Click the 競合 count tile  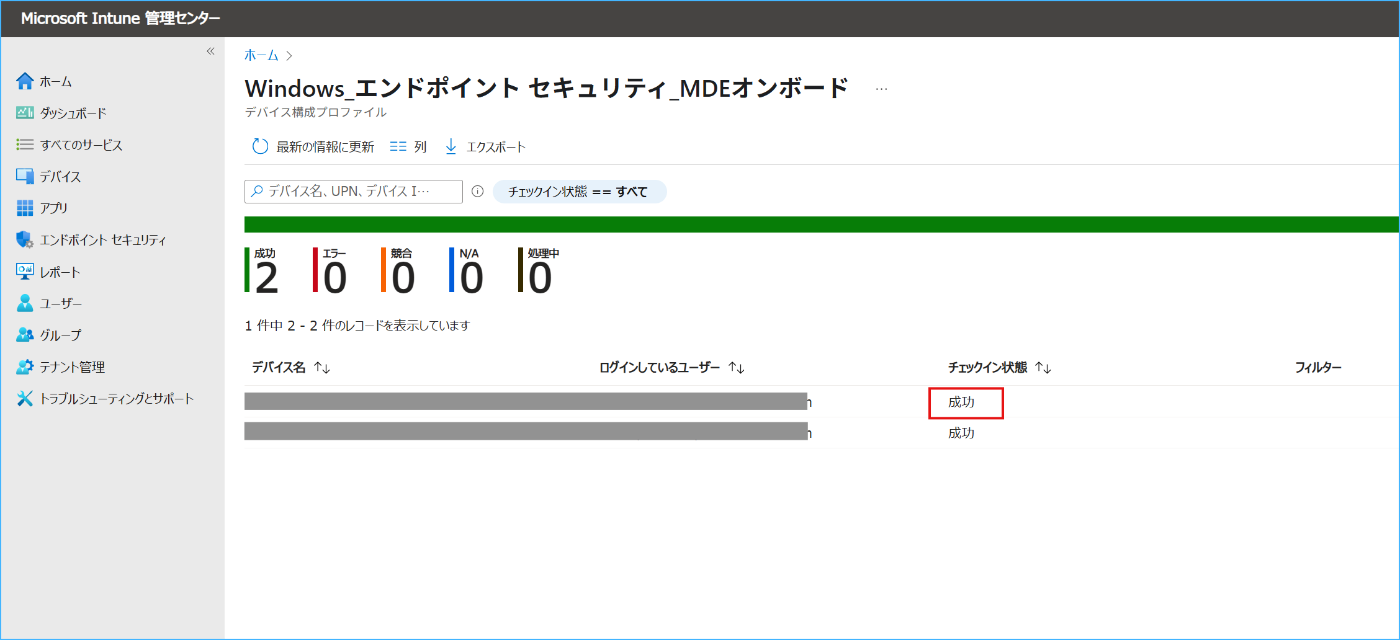398,271
